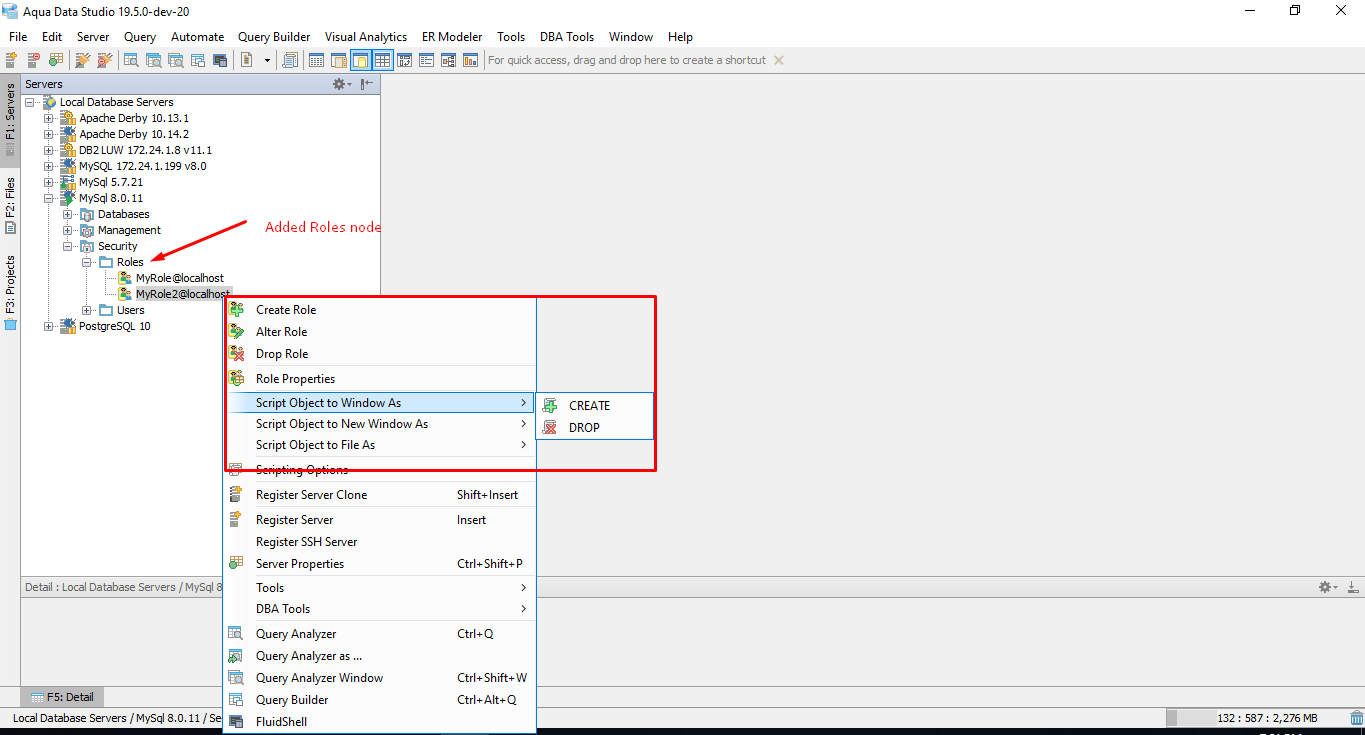Open Script Object to File As submenu

tap(380, 445)
